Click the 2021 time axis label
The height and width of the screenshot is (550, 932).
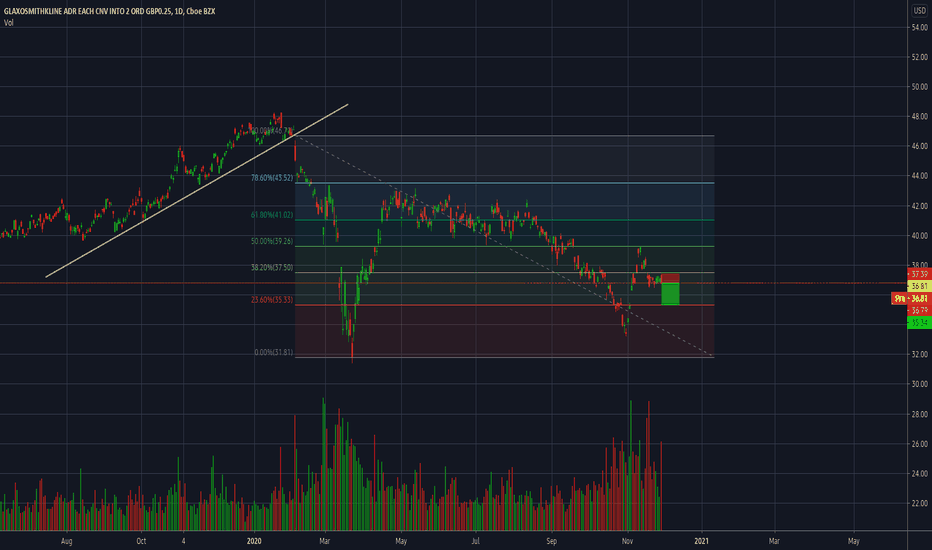coord(701,541)
